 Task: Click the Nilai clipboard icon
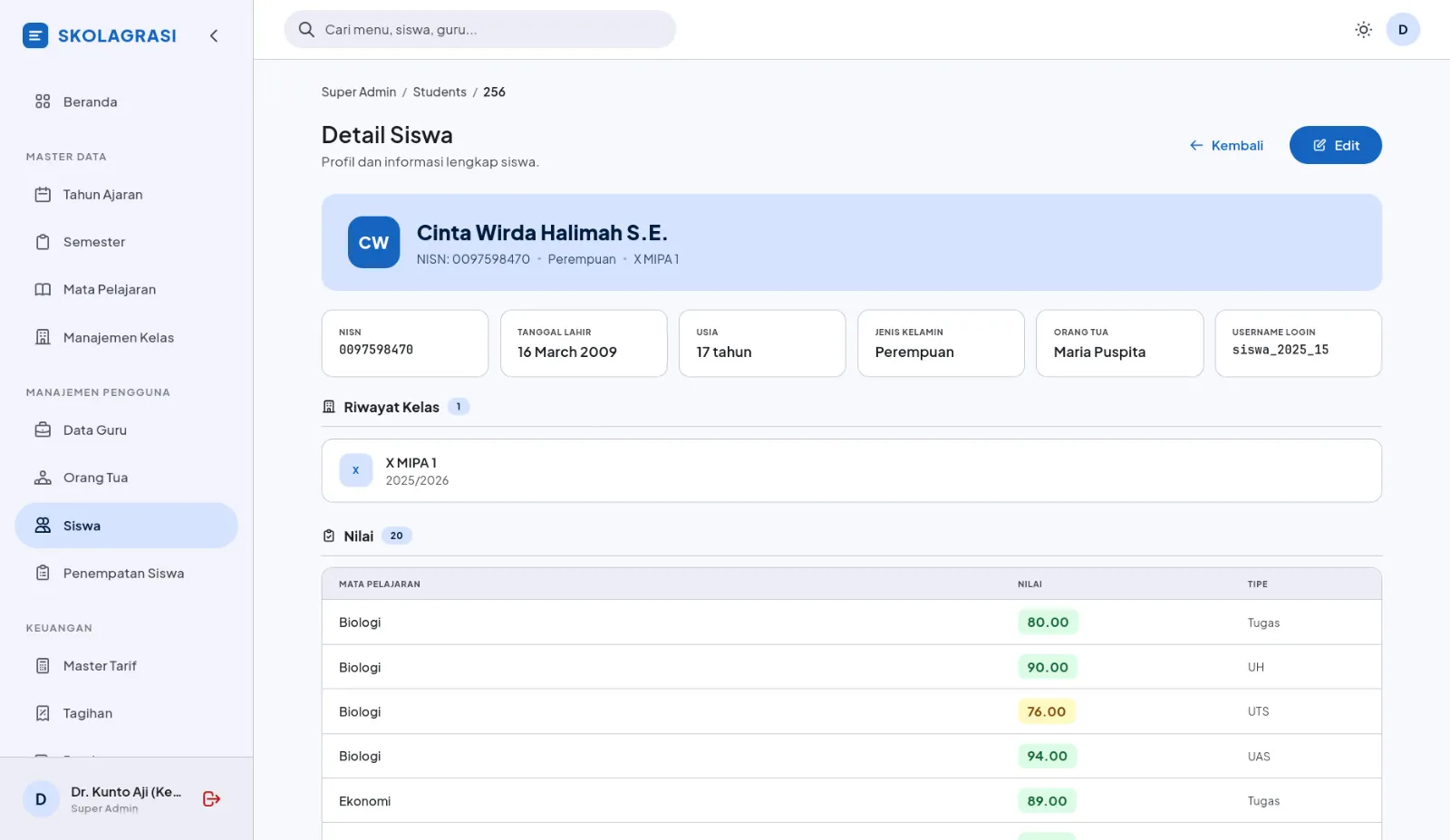pyautogui.click(x=329, y=536)
